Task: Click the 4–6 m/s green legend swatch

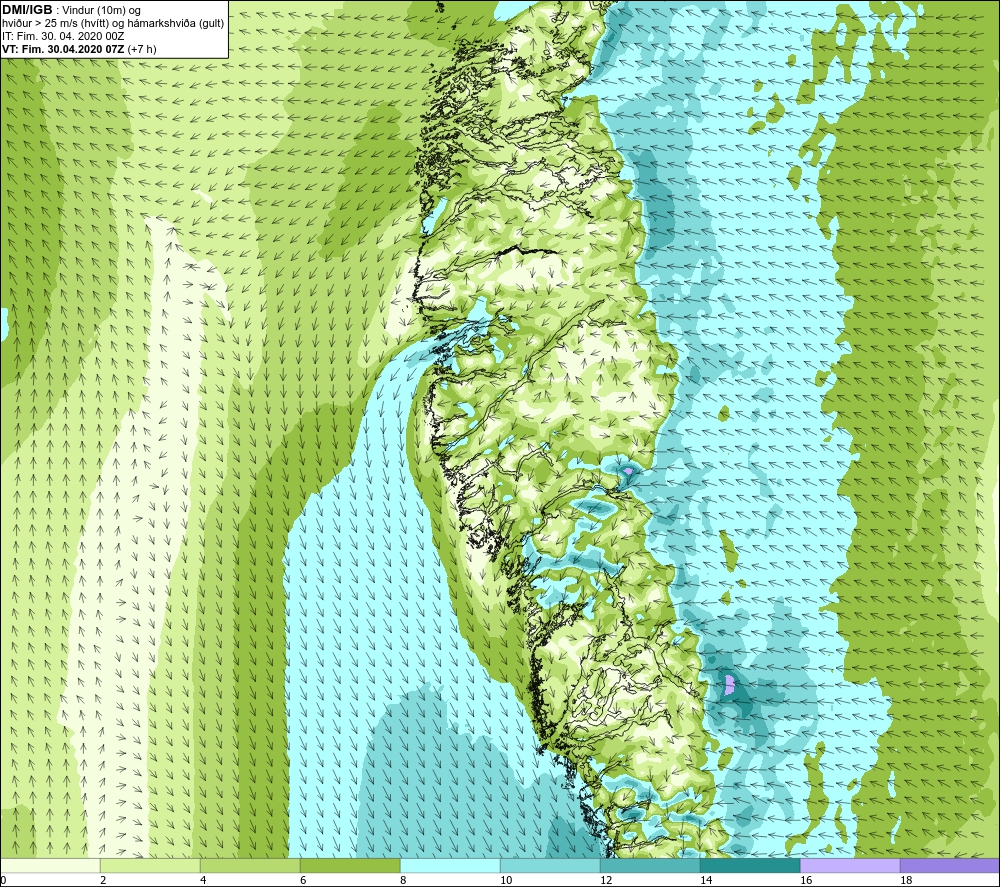Action: (250, 865)
